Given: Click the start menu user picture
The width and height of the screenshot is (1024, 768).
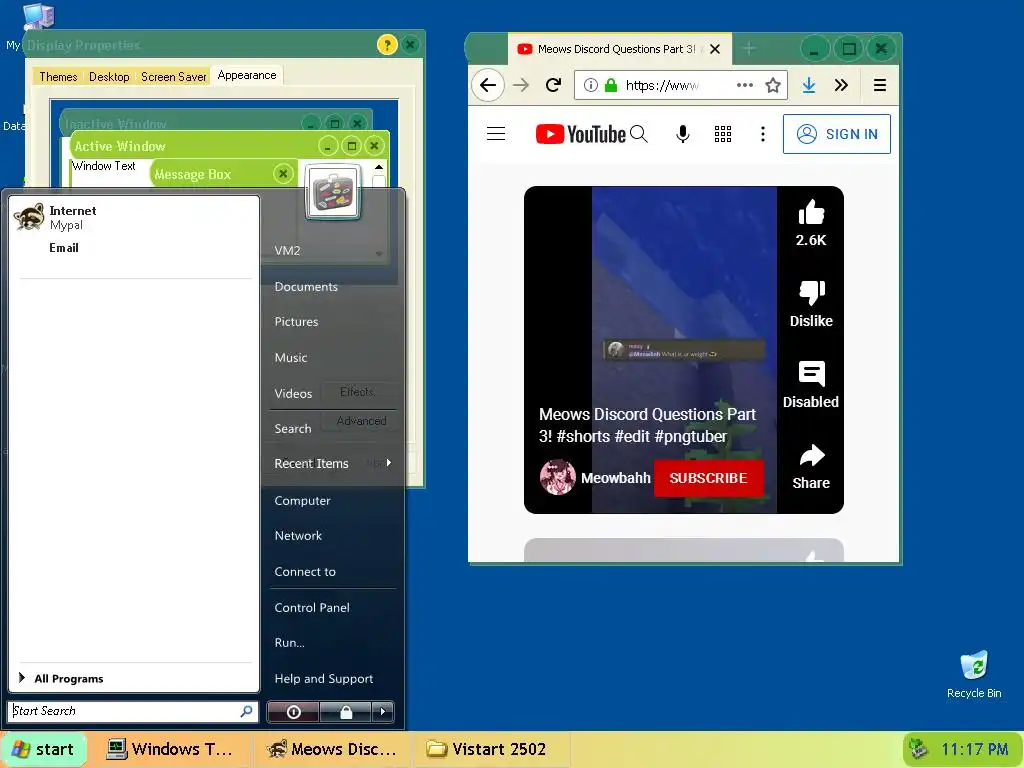Looking at the screenshot, I should pyautogui.click(x=334, y=192).
